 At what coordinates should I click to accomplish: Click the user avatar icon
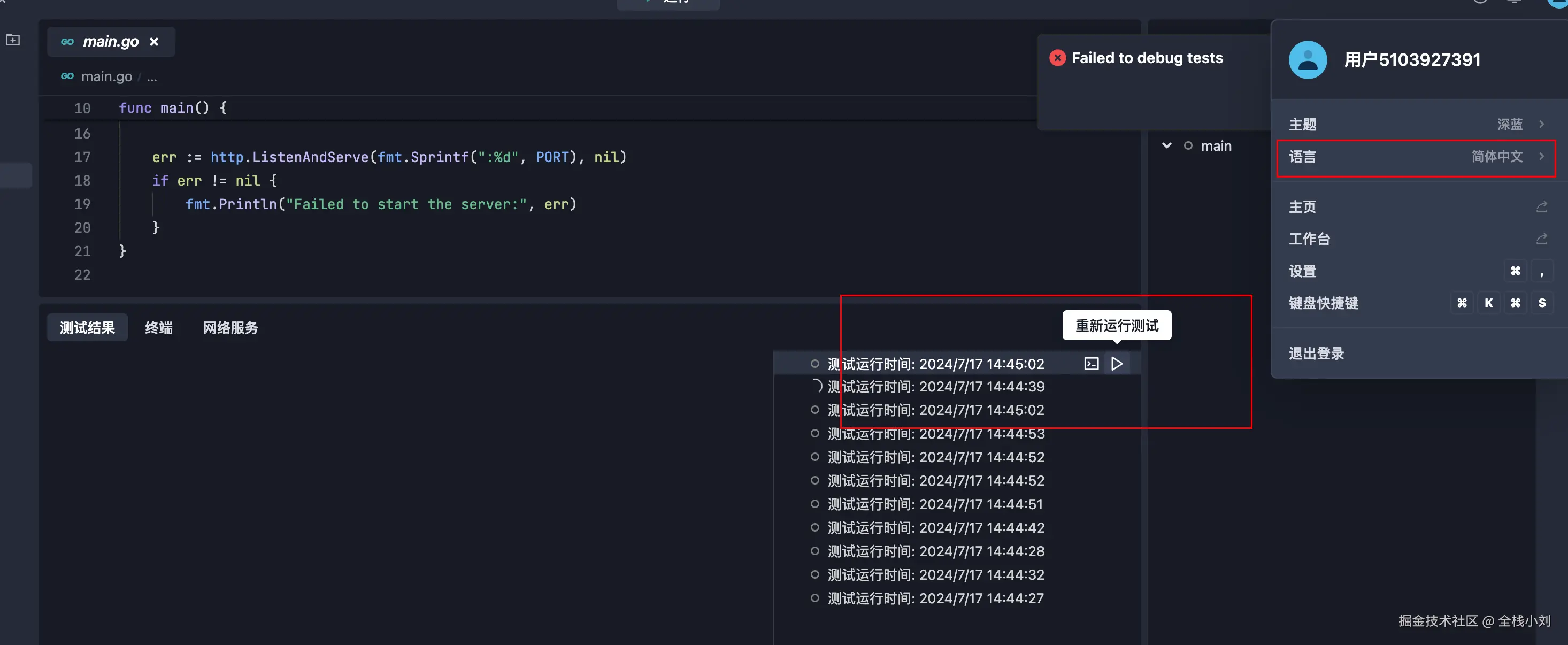(1308, 59)
